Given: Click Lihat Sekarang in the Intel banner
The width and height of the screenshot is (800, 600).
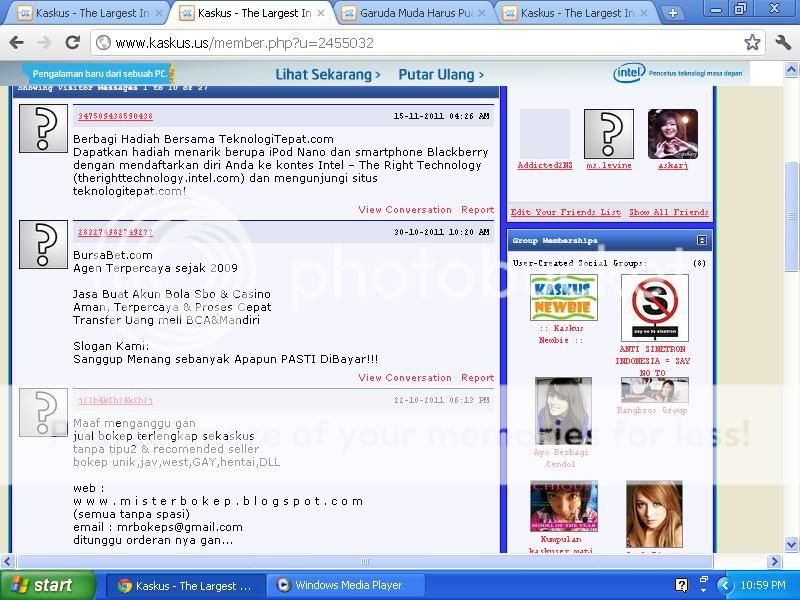Looking at the screenshot, I should coord(328,74).
